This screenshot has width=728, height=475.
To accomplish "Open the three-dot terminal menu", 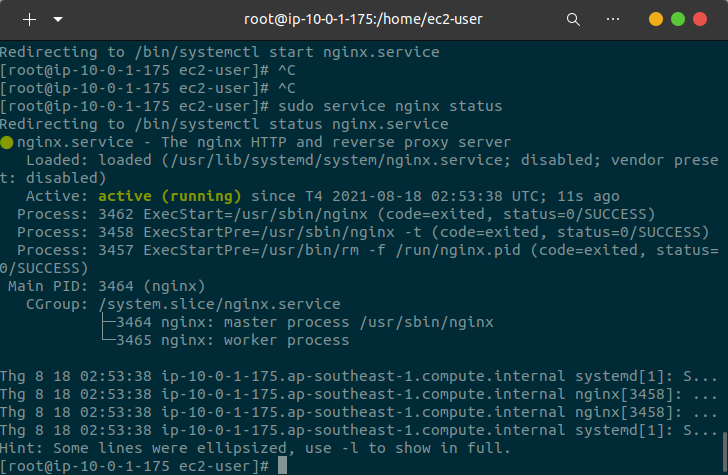I will [613, 19].
